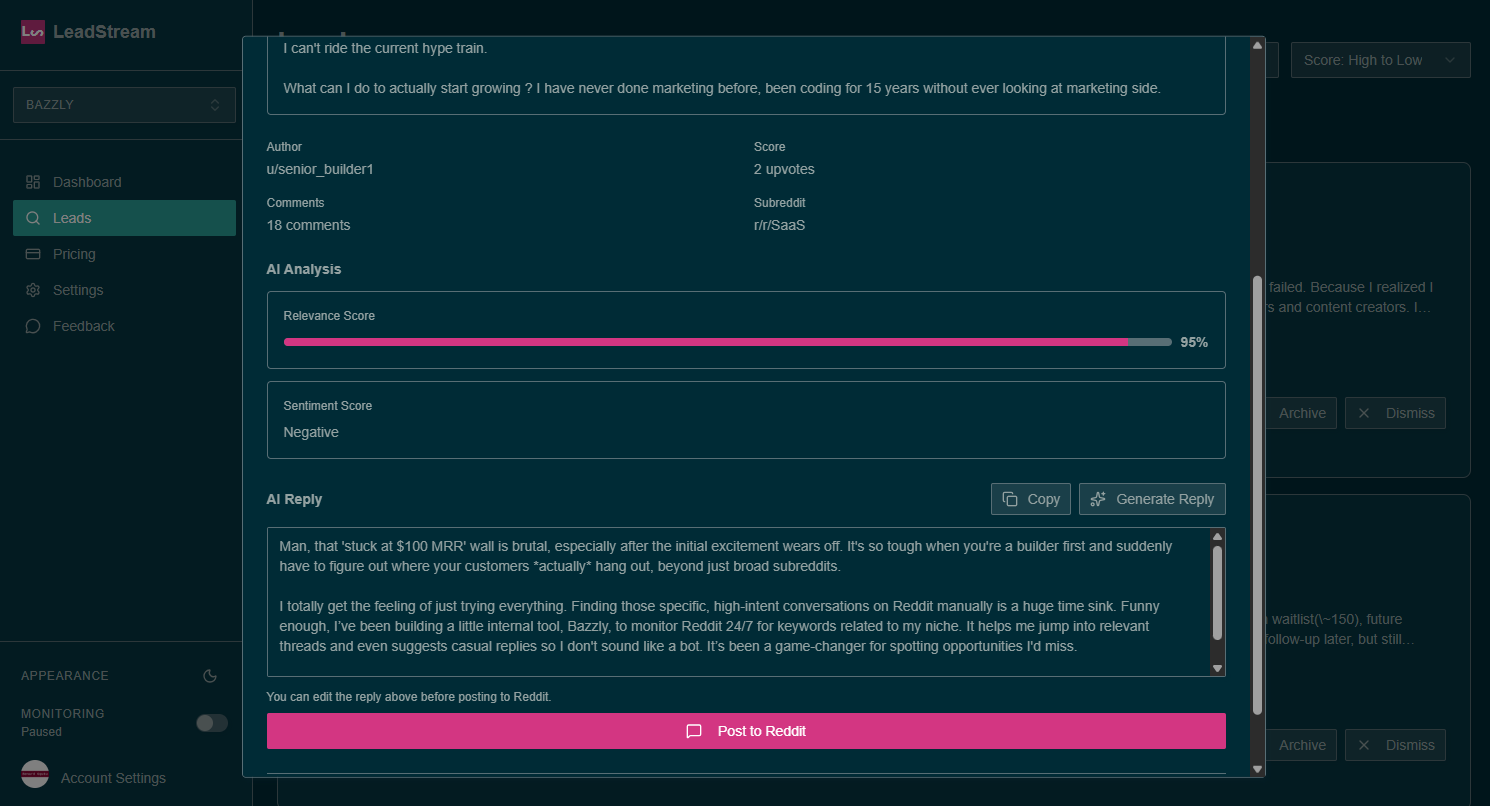Select the Leads magnifier icon
This screenshot has height=806, width=1490.
(x=32, y=218)
